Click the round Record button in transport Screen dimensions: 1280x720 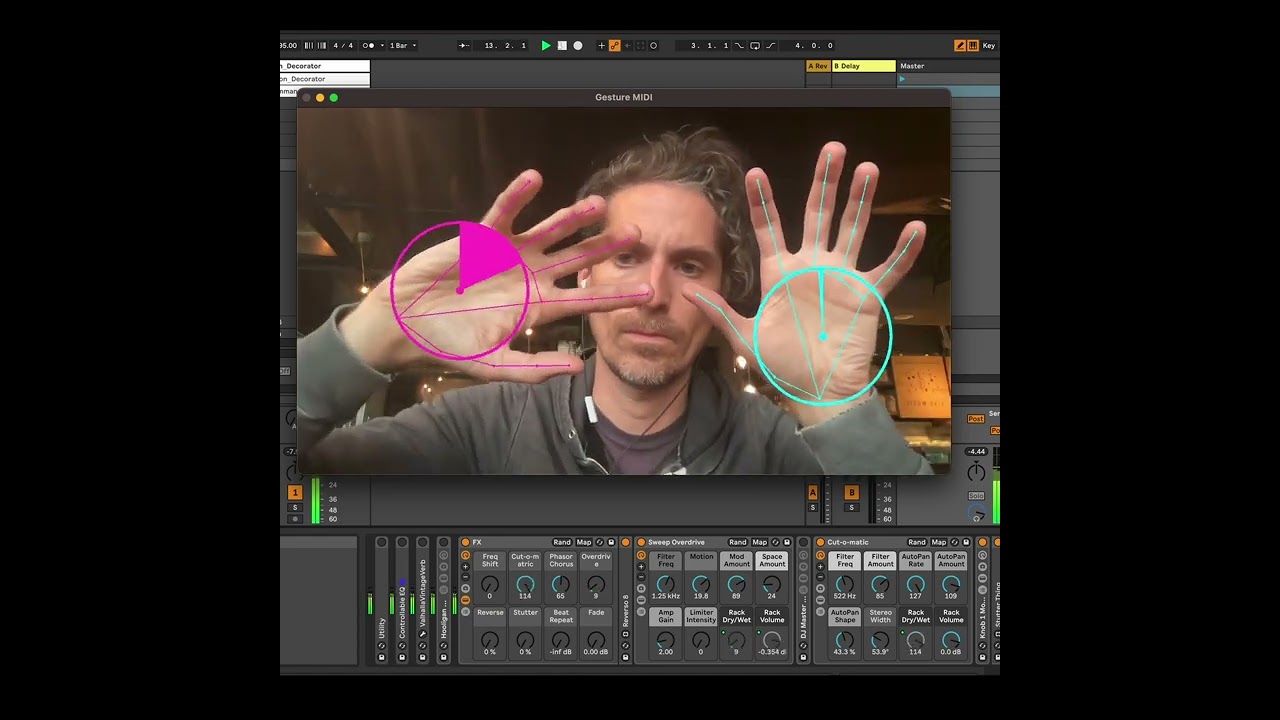(578, 46)
